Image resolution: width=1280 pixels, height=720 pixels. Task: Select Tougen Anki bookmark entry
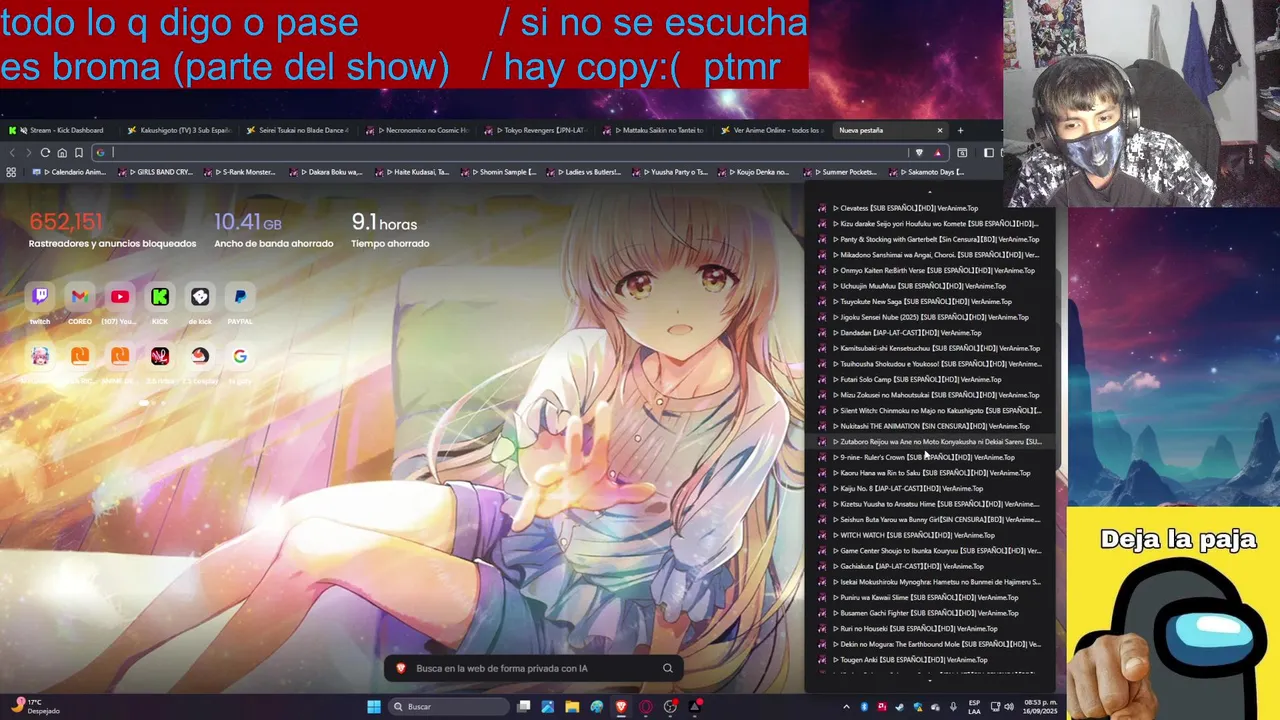930,659
